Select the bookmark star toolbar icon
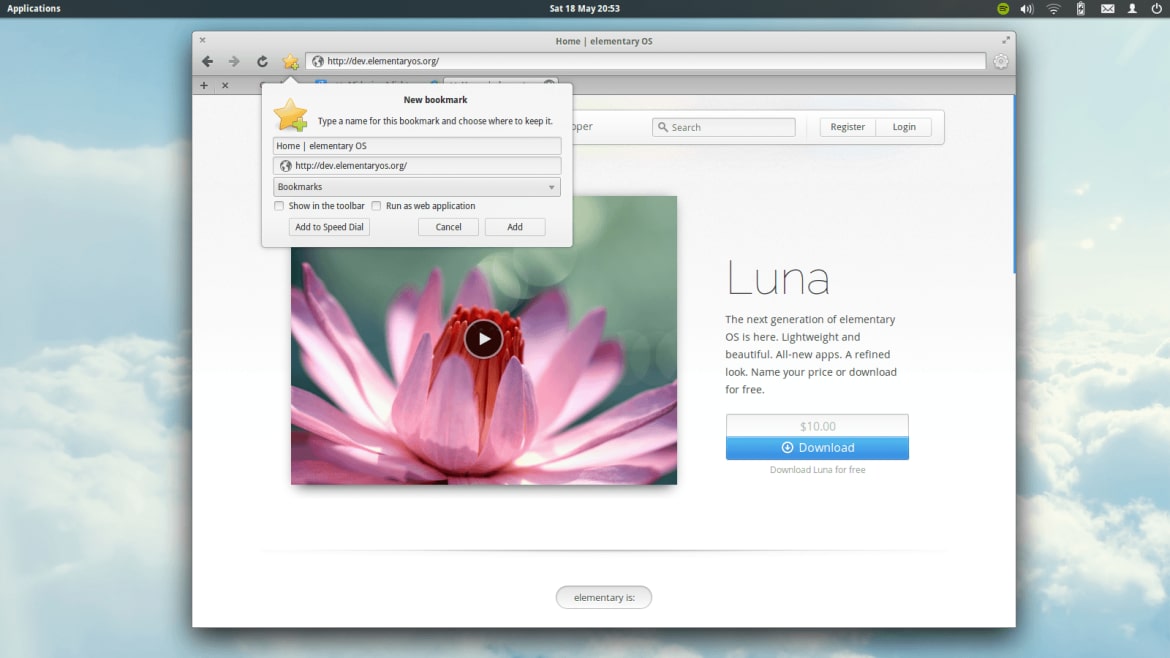 pyautogui.click(x=290, y=61)
